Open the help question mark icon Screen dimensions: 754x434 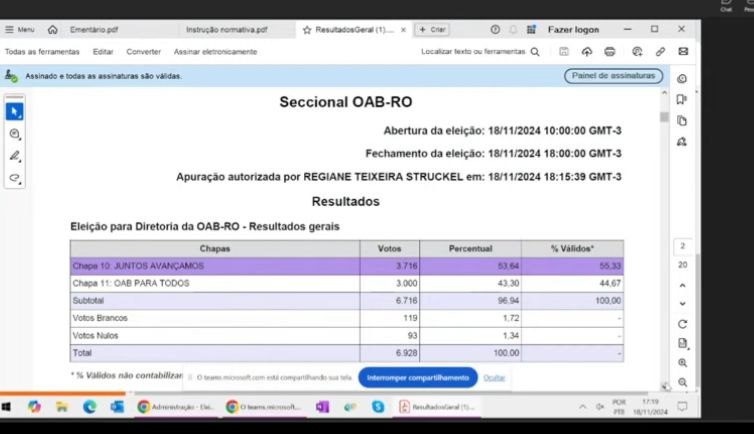point(495,30)
